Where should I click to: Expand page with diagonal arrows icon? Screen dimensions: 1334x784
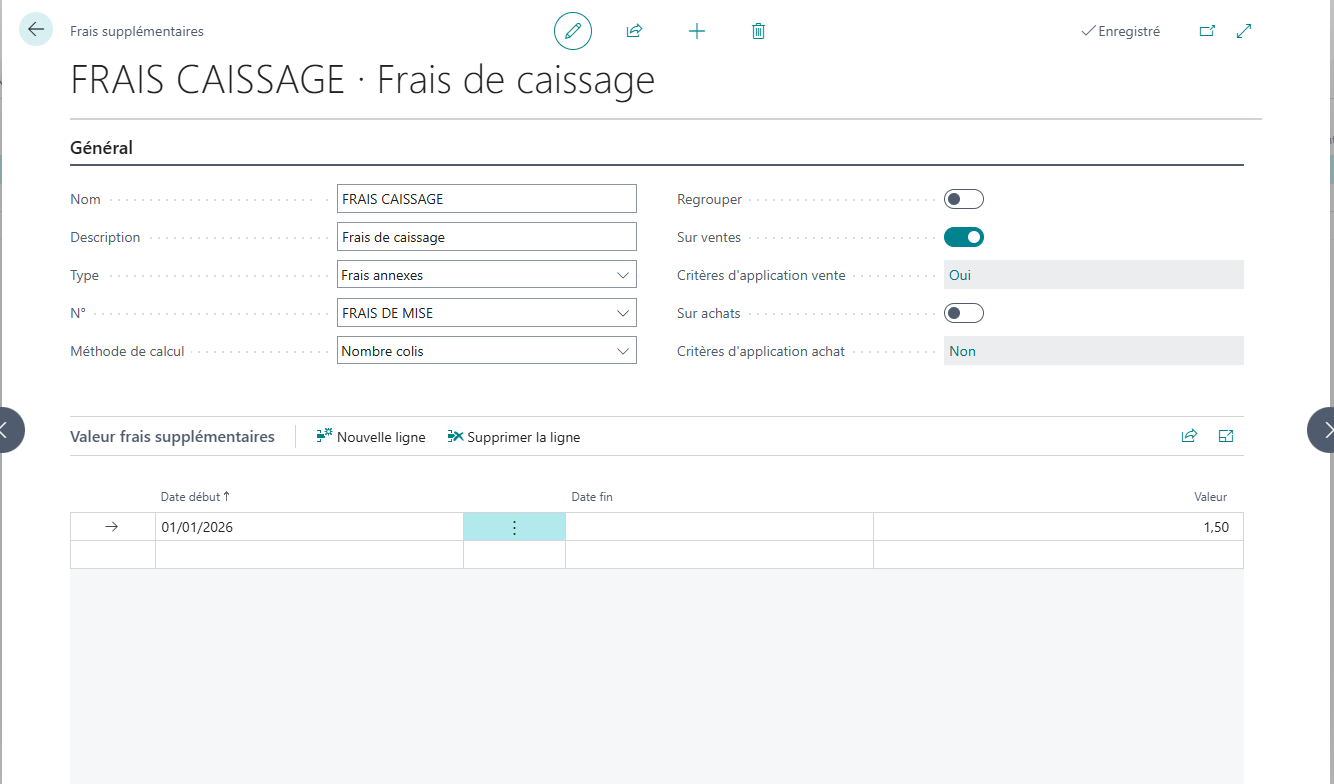[1244, 31]
